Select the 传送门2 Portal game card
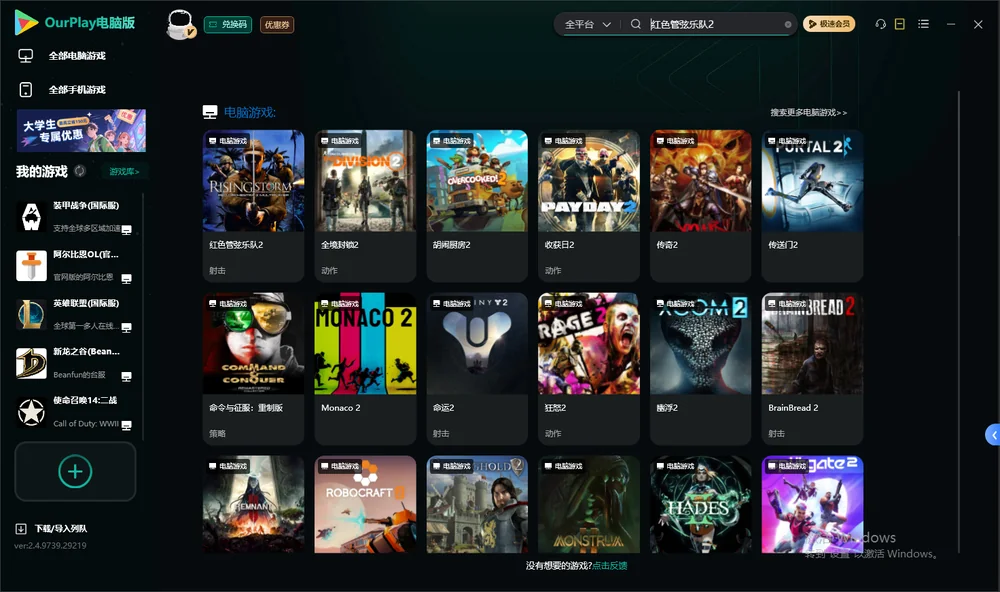Image resolution: width=1000 pixels, height=592 pixels. click(x=812, y=206)
